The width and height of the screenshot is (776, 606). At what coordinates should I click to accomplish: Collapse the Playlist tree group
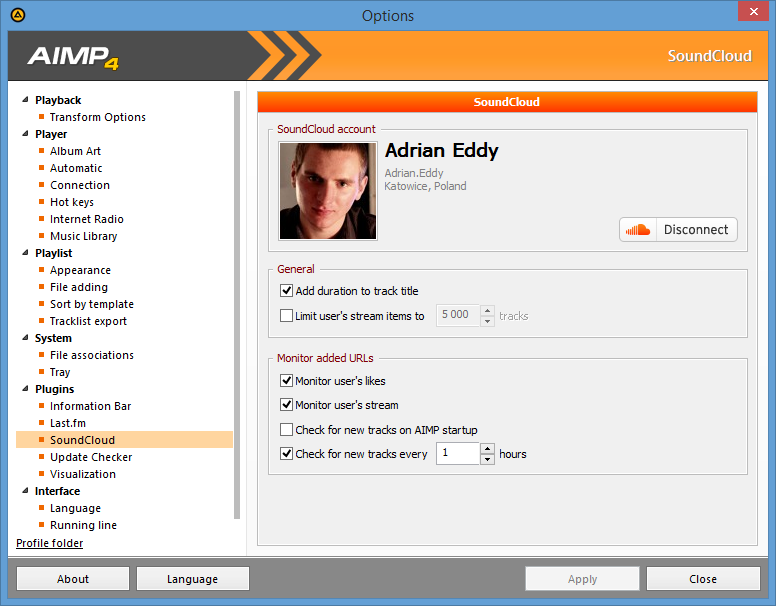pos(25,252)
